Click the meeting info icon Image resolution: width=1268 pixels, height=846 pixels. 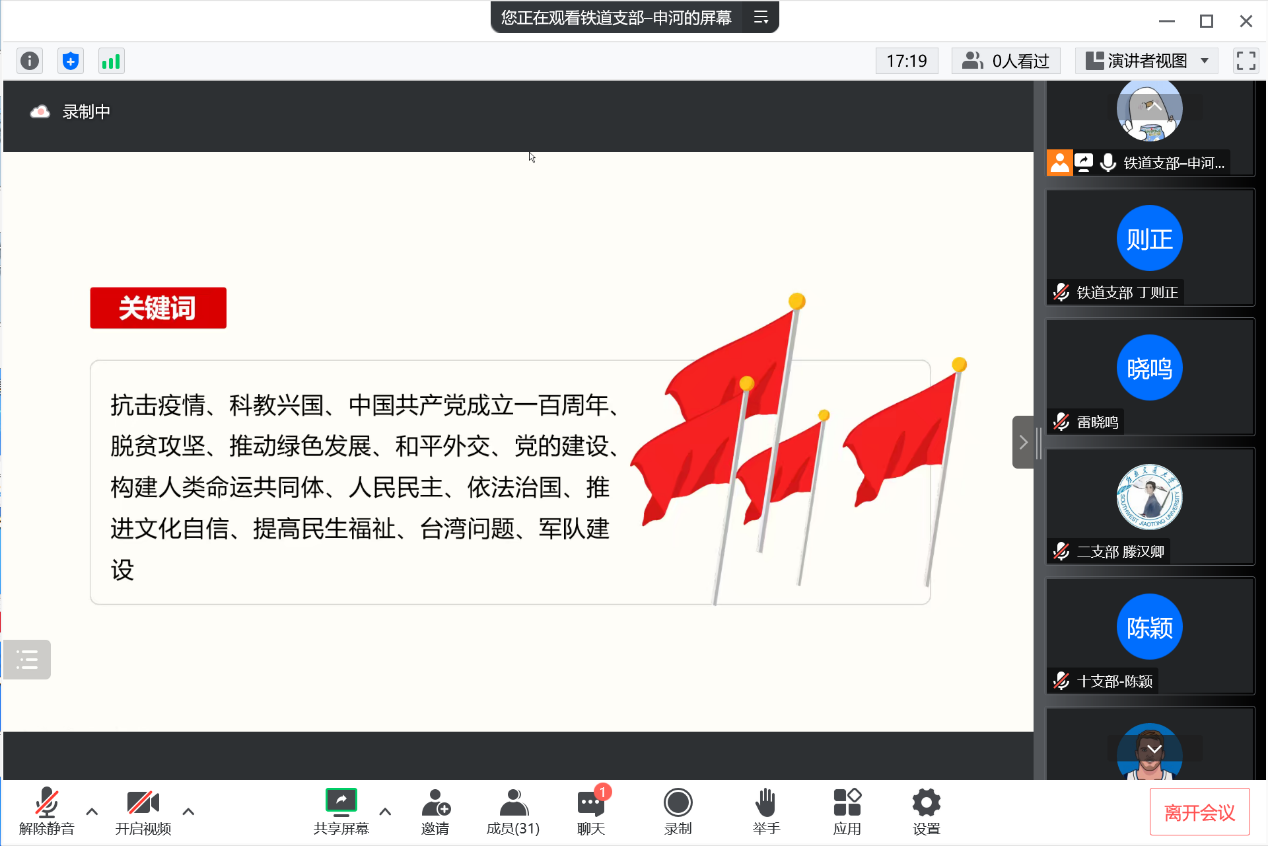pyautogui.click(x=30, y=61)
